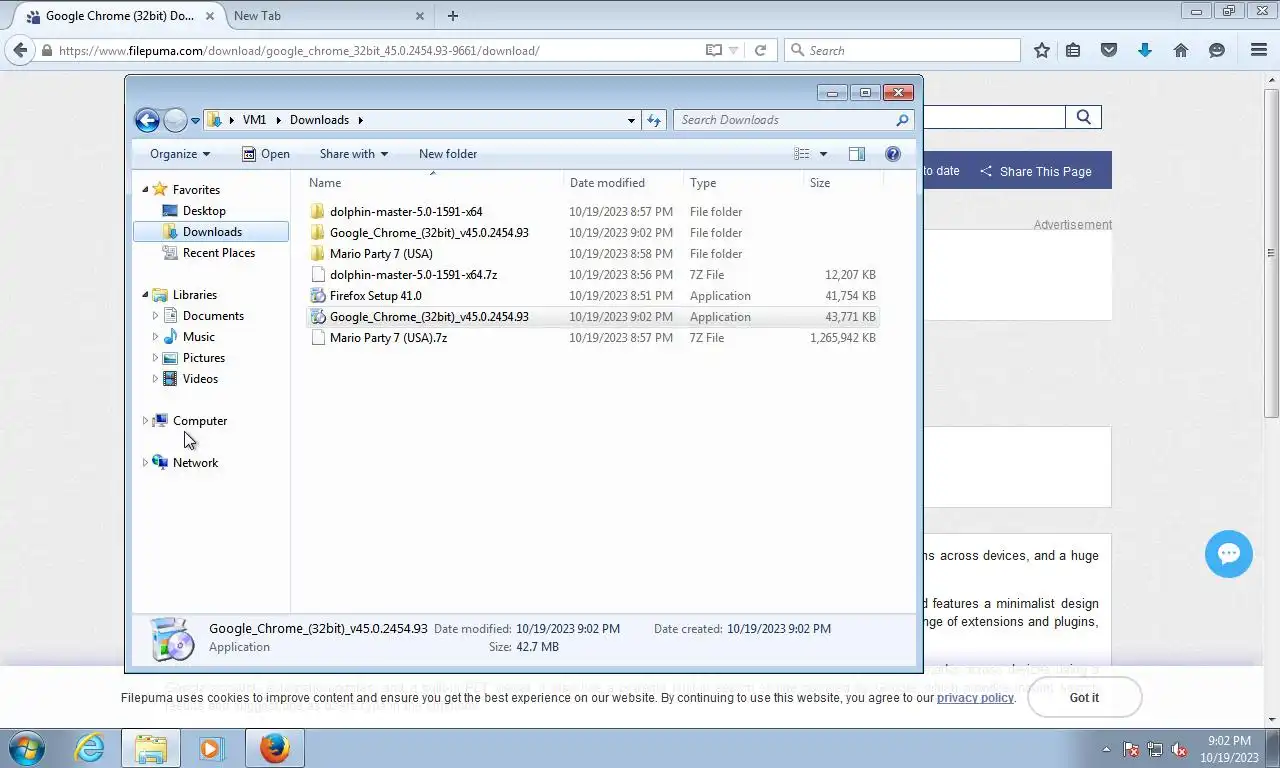Expand the Documents library

point(155,316)
